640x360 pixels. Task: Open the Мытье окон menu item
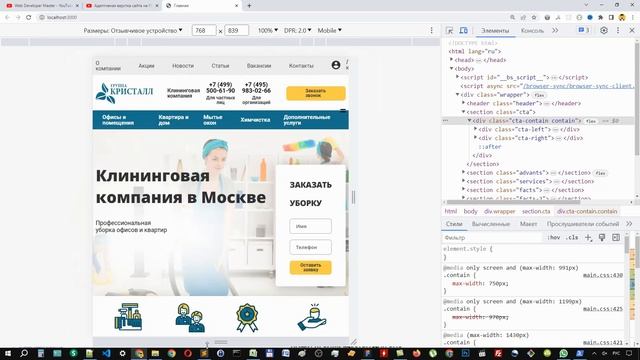[213, 120]
